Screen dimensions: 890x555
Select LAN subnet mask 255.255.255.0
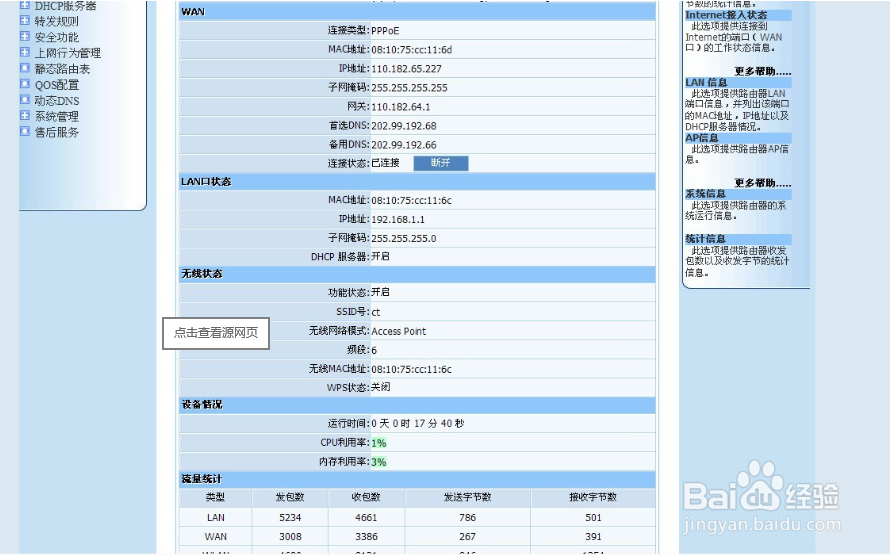click(x=404, y=238)
